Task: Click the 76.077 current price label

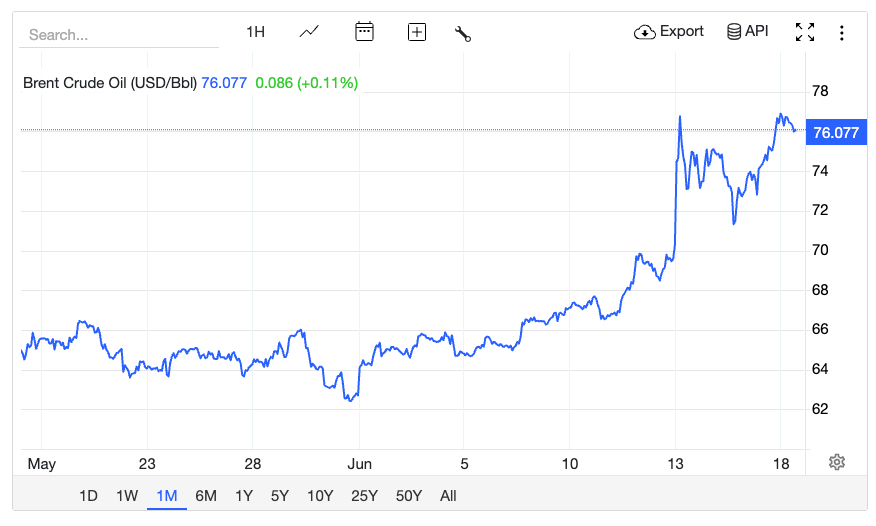Action: click(836, 132)
